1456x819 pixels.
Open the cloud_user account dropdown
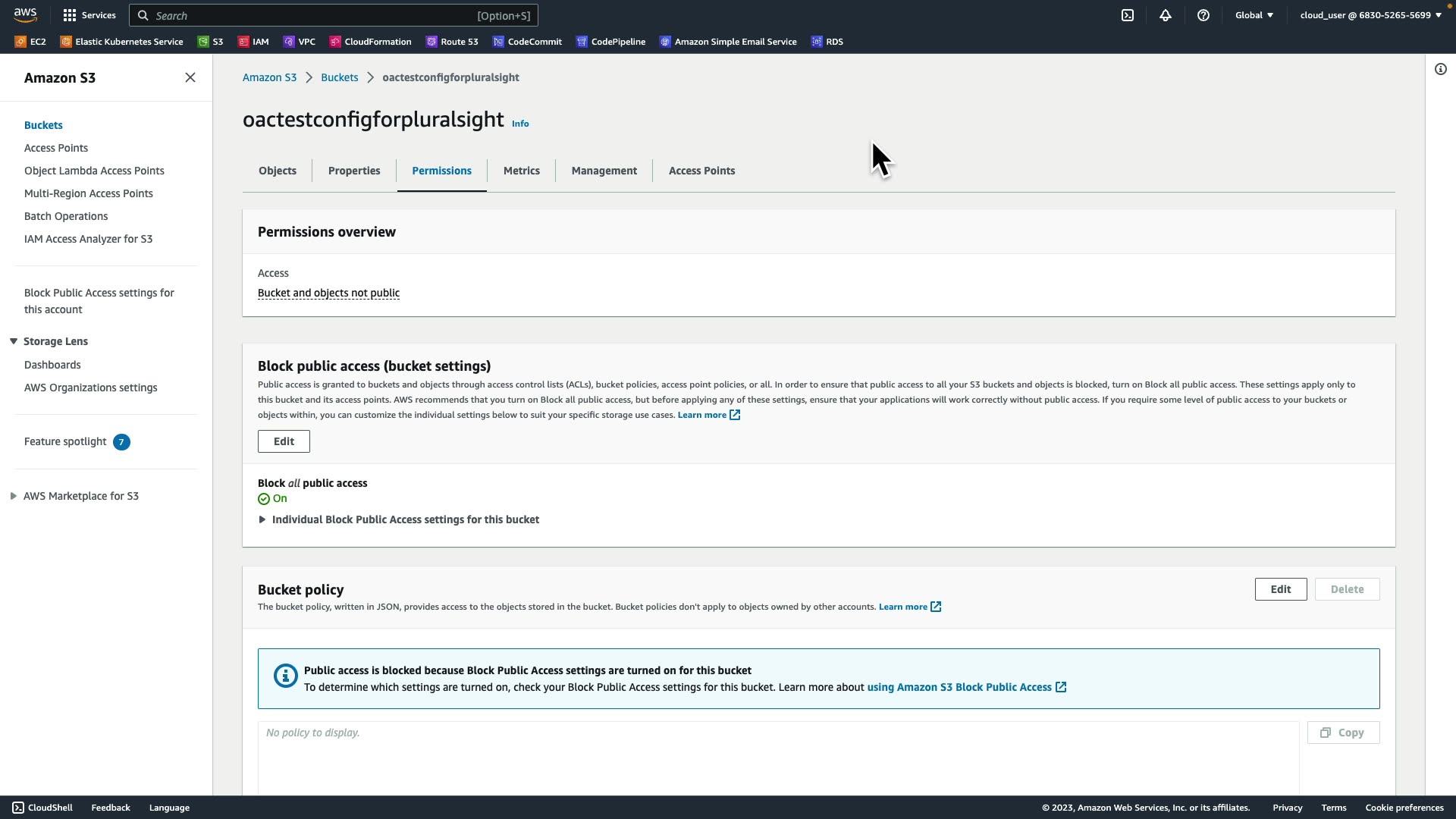tap(1370, 15)
